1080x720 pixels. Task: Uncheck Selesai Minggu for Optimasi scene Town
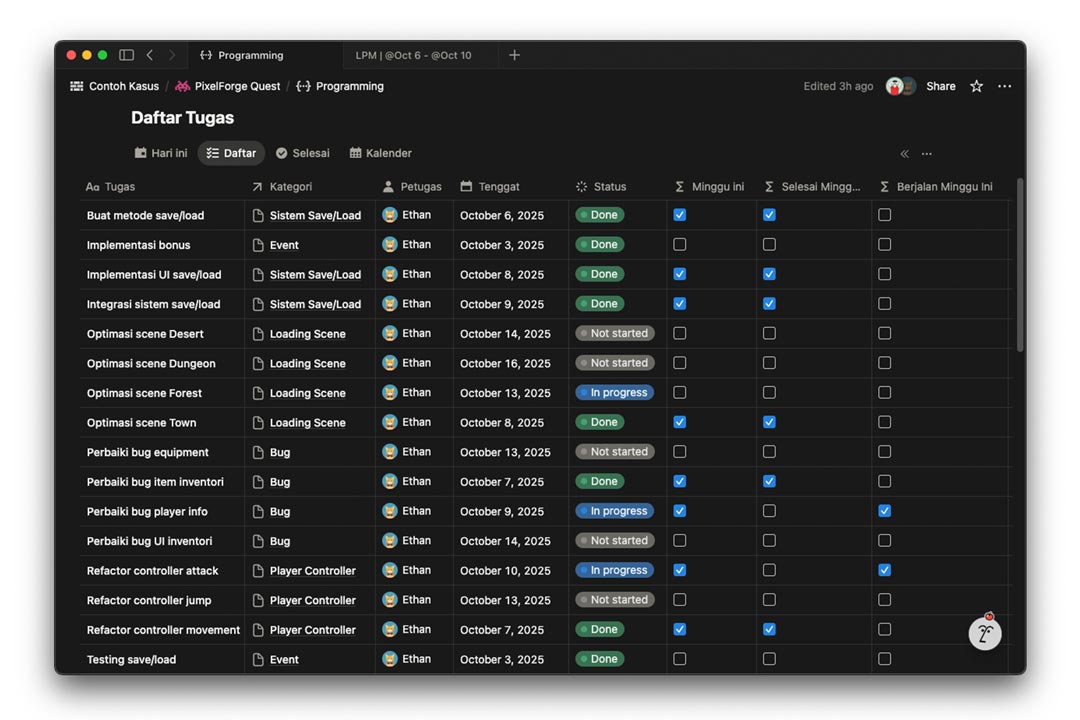(x=769, y=422)
